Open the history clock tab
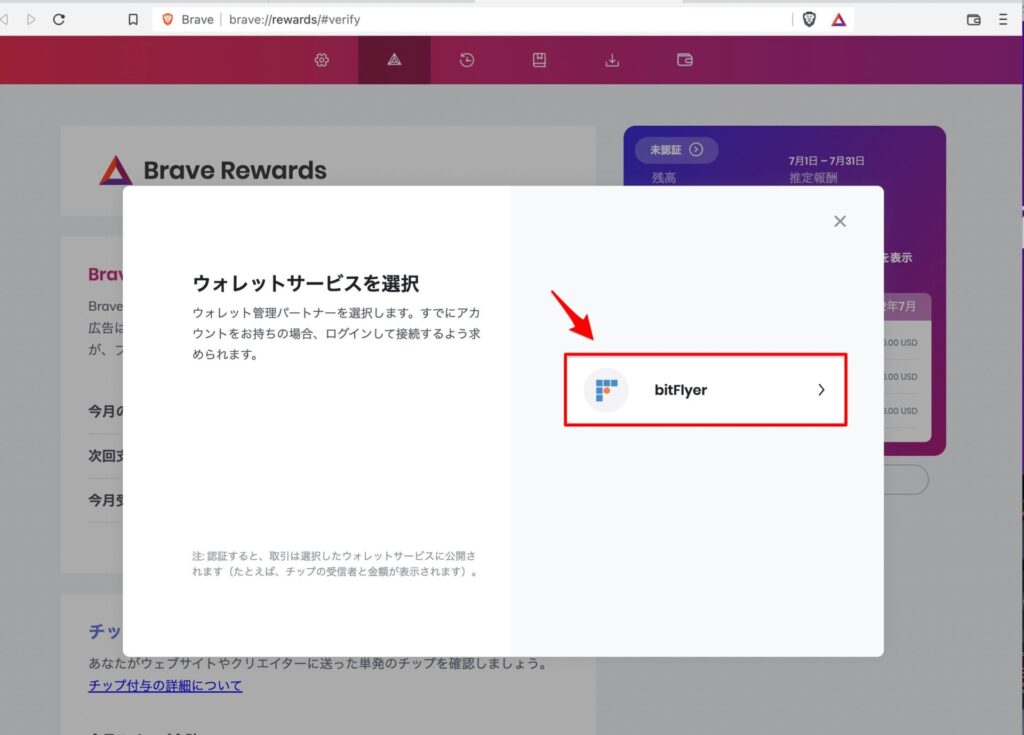 coord(467,60)
